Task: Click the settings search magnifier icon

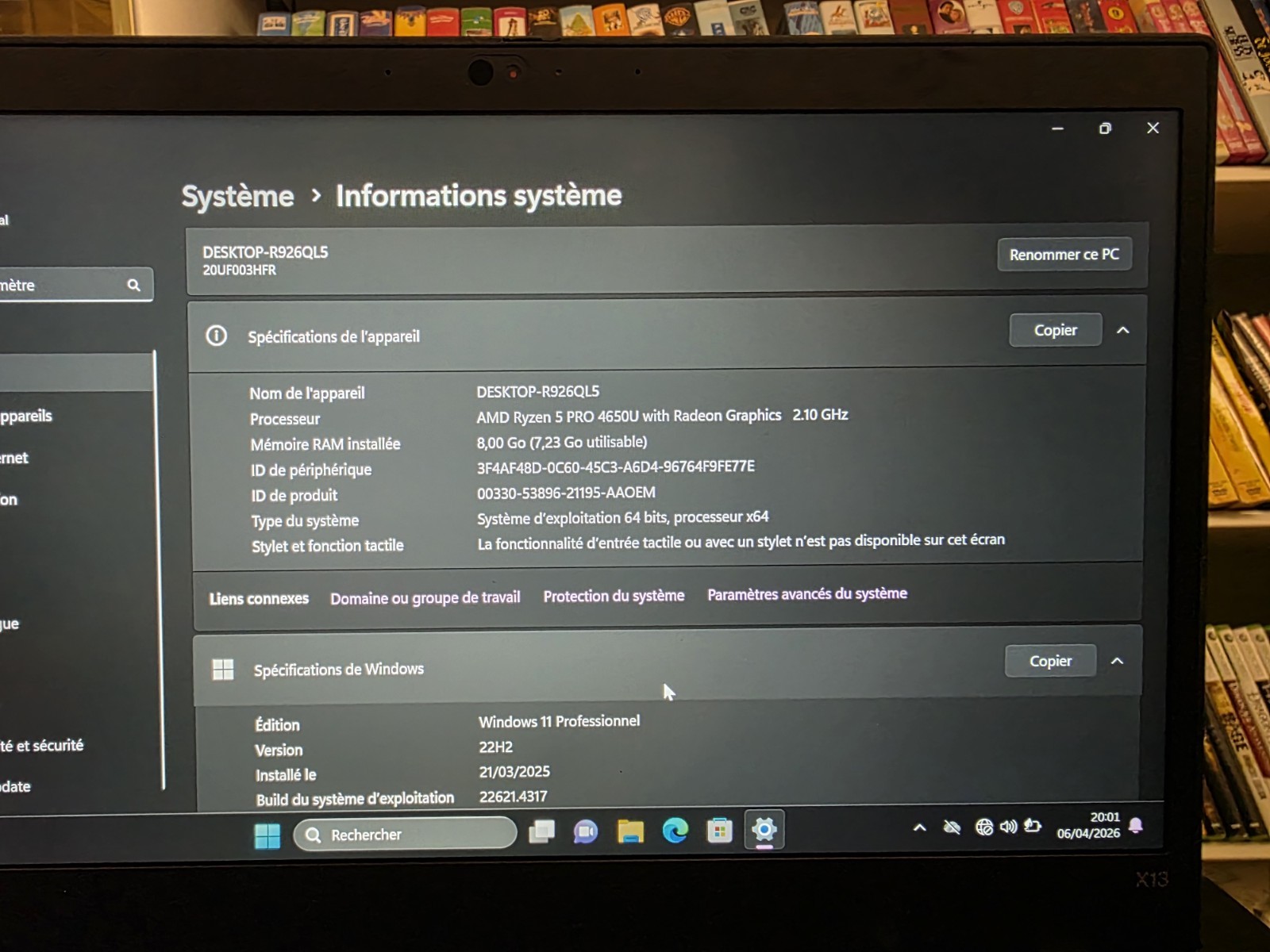Action: (133, 285)
